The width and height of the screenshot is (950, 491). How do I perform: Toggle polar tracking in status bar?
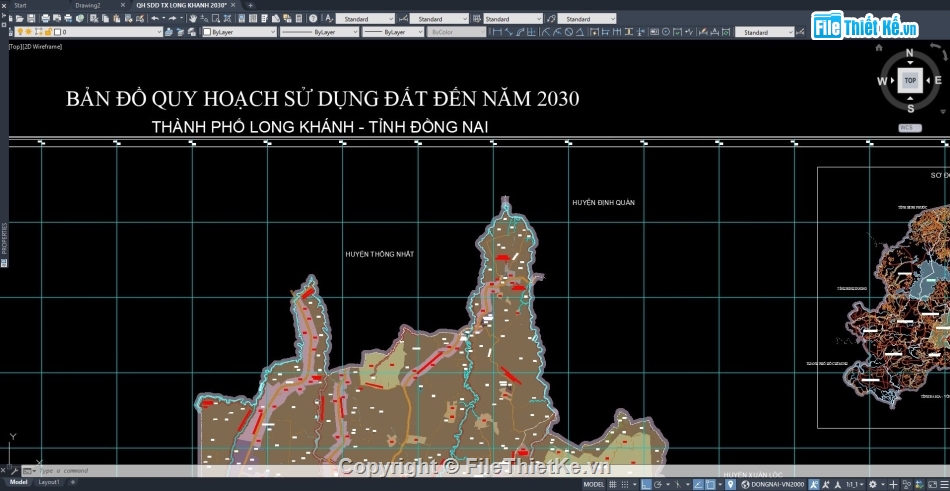(x=657, y=484)
